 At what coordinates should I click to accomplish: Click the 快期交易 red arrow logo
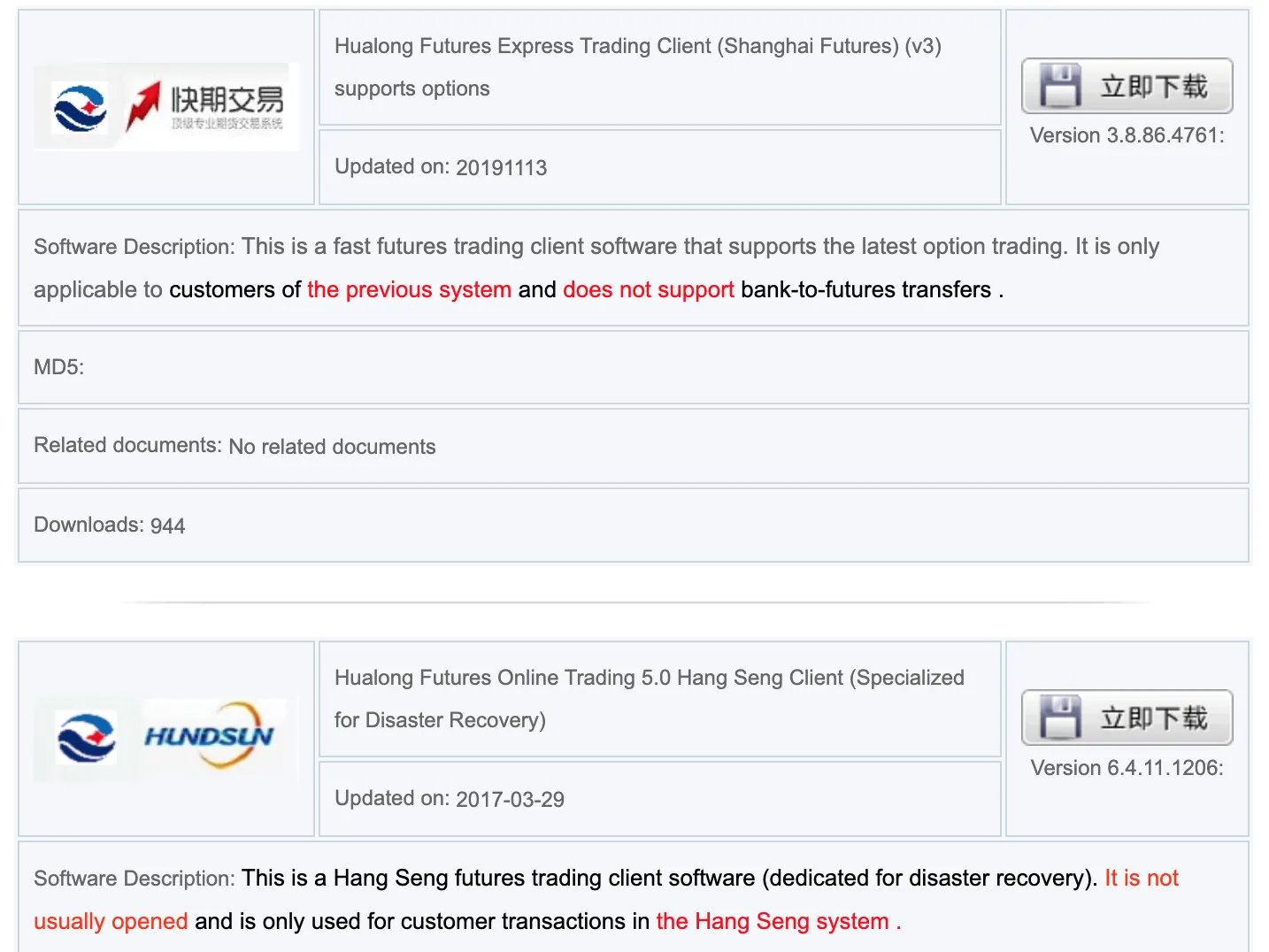(205, 107)
